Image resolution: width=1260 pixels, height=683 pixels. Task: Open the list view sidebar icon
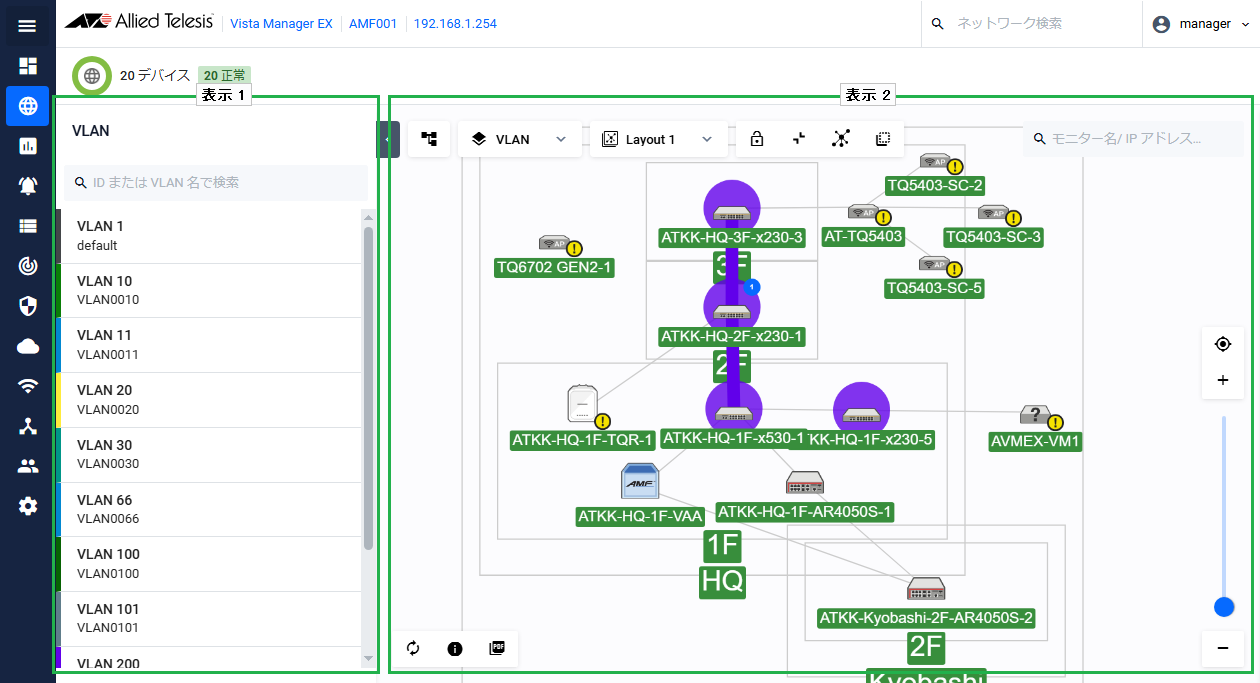point(27,226)
